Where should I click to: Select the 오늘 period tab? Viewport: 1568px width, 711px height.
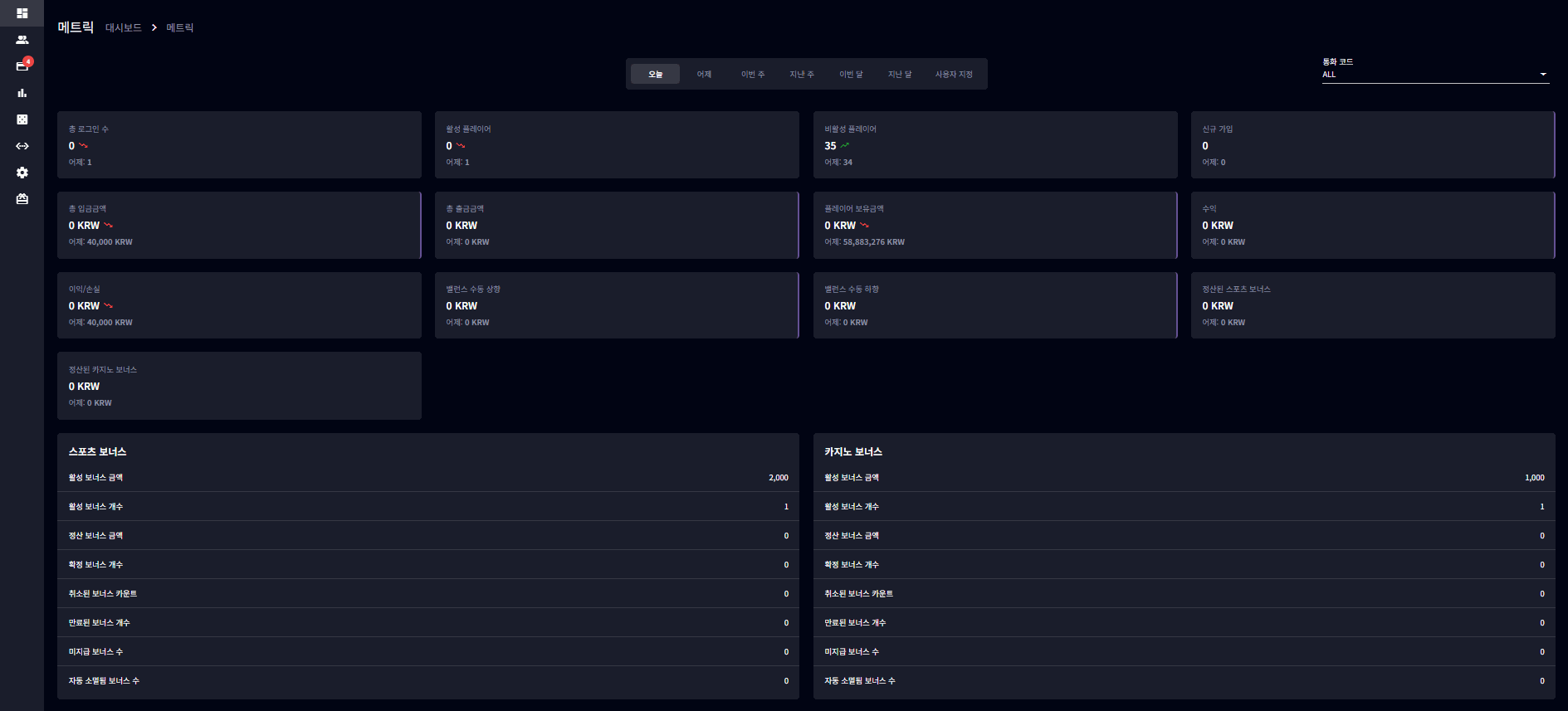click(655, 74)
